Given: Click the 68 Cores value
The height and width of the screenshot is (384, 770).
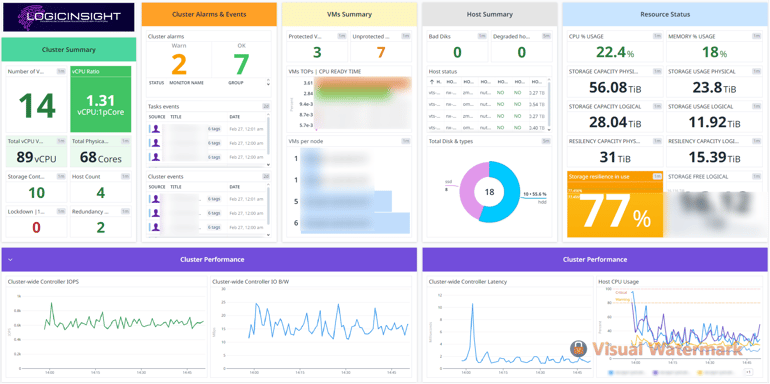Looking at the screenshot, I should pos(101,158).
